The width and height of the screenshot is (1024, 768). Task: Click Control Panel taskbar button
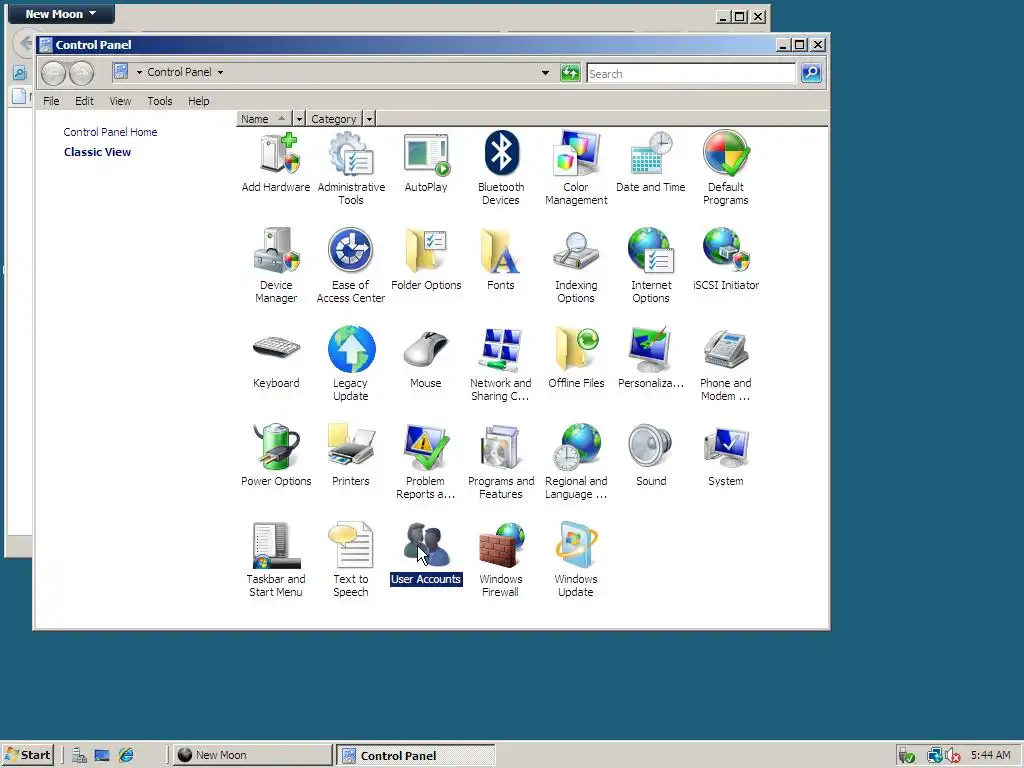pyautogui.click(x=417, y=755)
